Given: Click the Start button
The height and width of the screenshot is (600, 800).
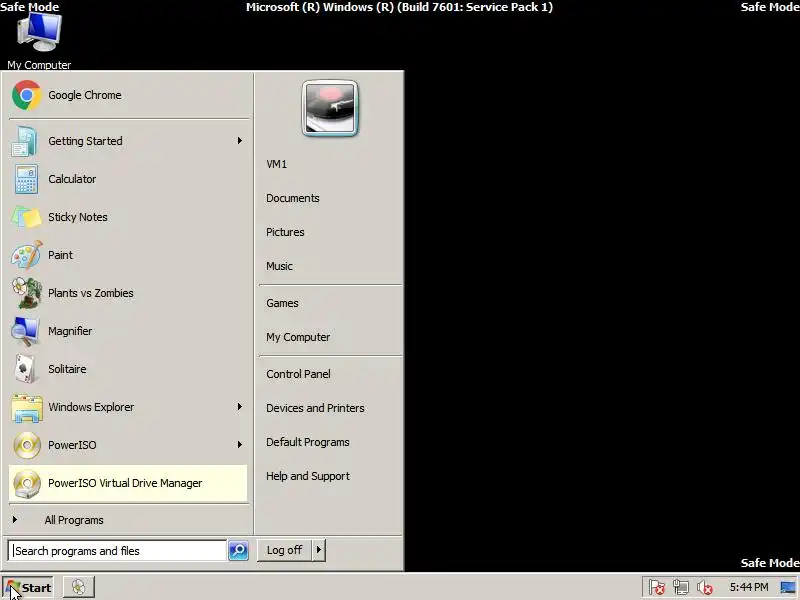Looking at the screenshot, I should tap(28, 587).
